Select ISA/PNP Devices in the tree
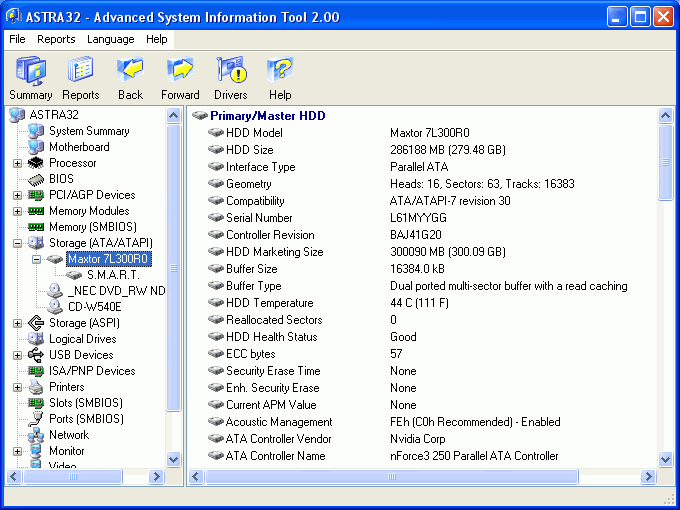Screen dimensions: 680x510 pyautogui.click(x=92, y=371)
